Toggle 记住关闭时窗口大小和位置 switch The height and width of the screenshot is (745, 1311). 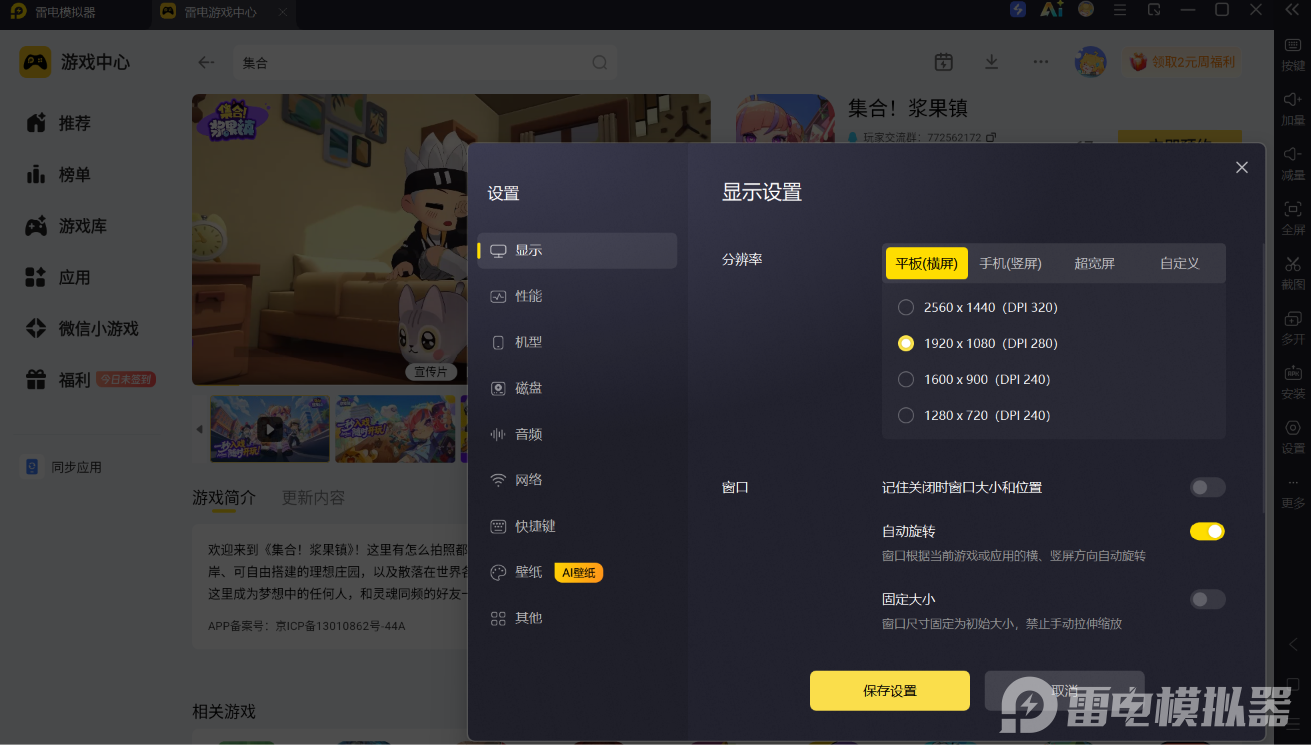click(1207, 488)
